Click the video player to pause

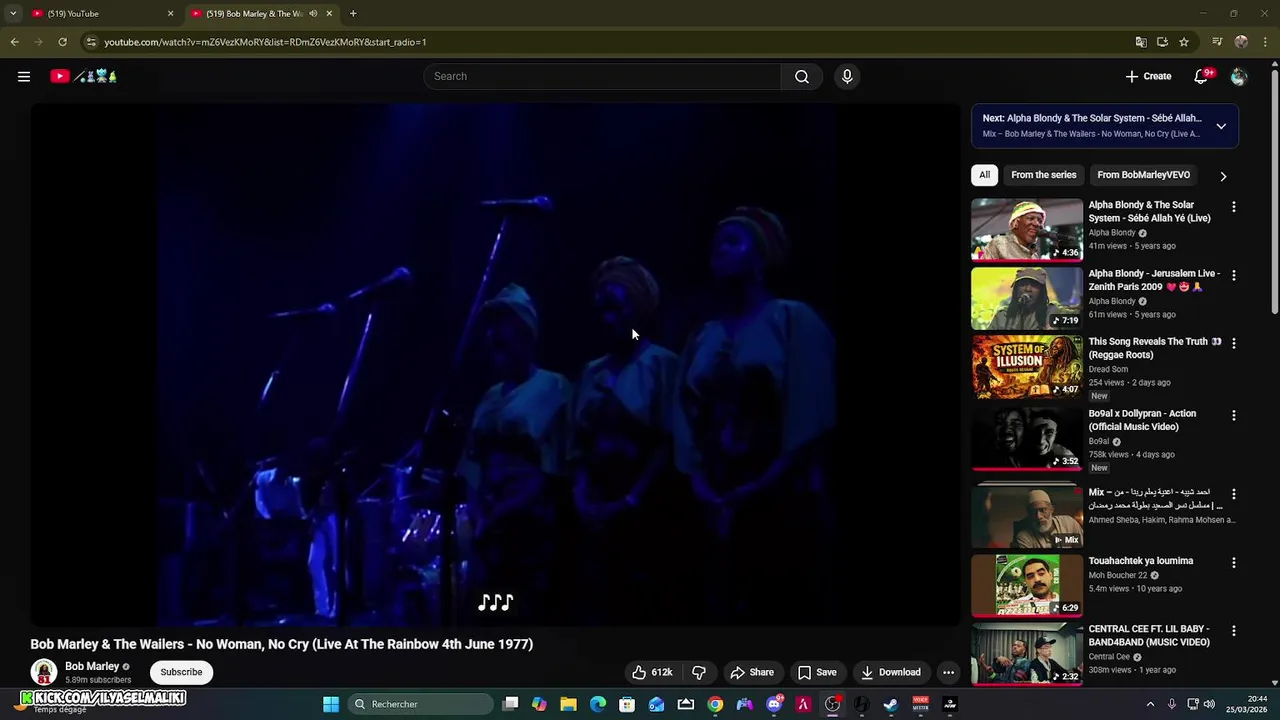pyautogui.click(x=495, y=365)
